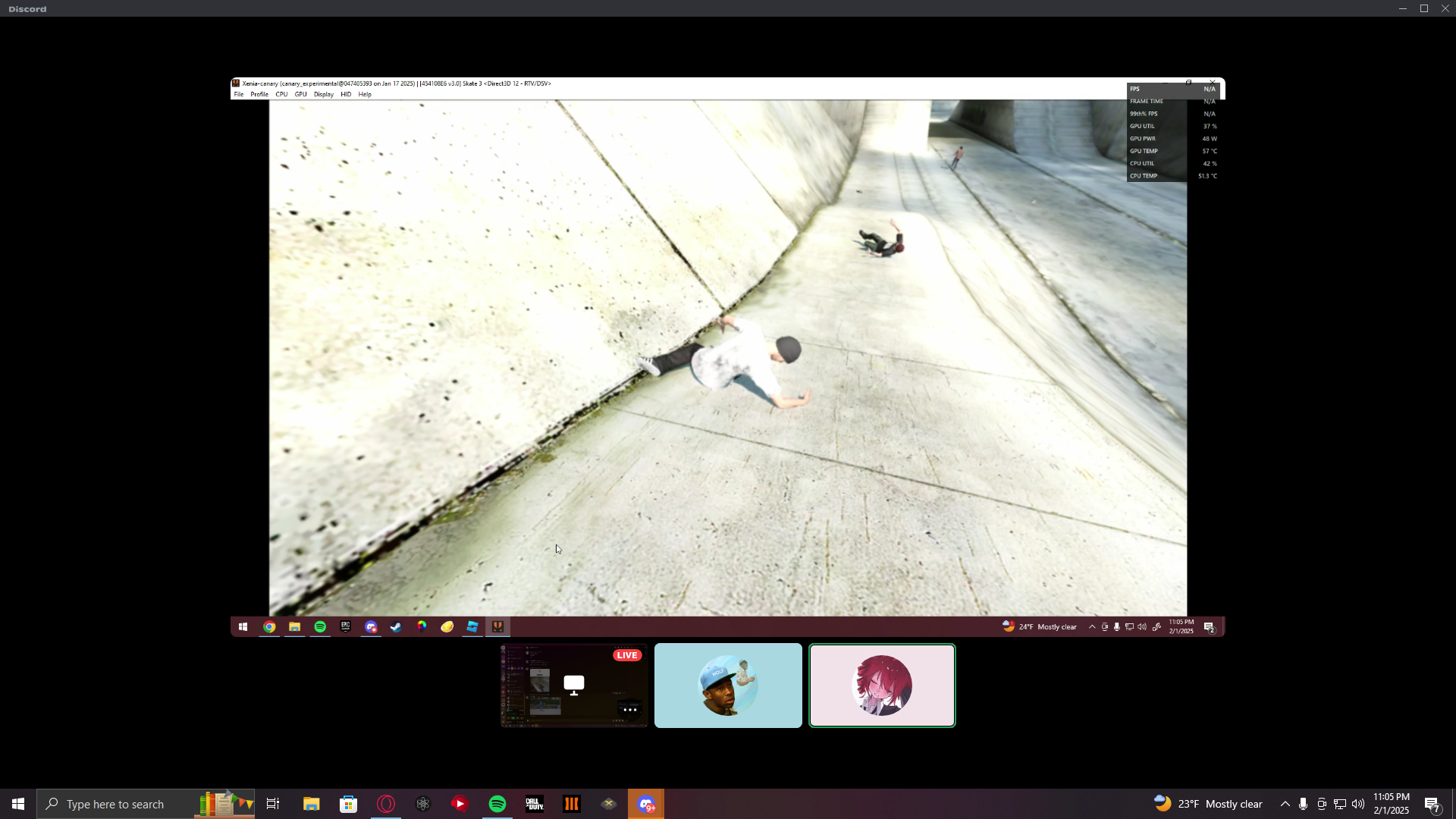
Task: Open the atom-shaped app in taskbar
Action: coord(423,804)
